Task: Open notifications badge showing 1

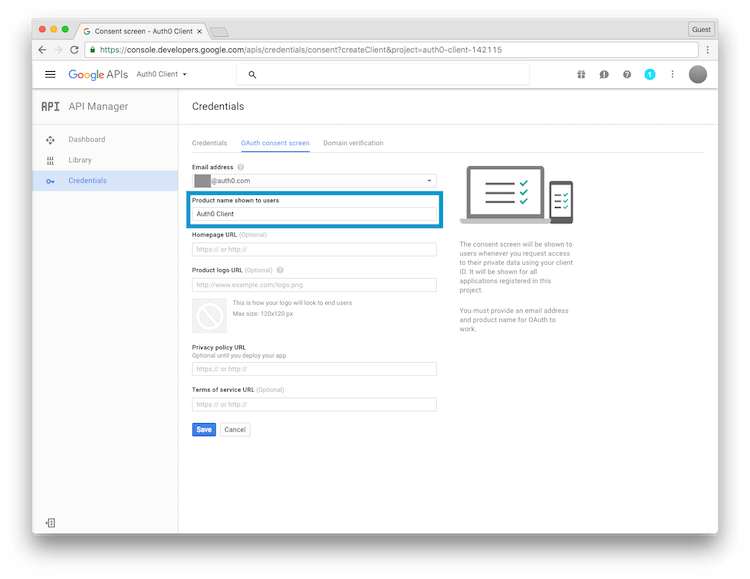Action: point(650,74)
